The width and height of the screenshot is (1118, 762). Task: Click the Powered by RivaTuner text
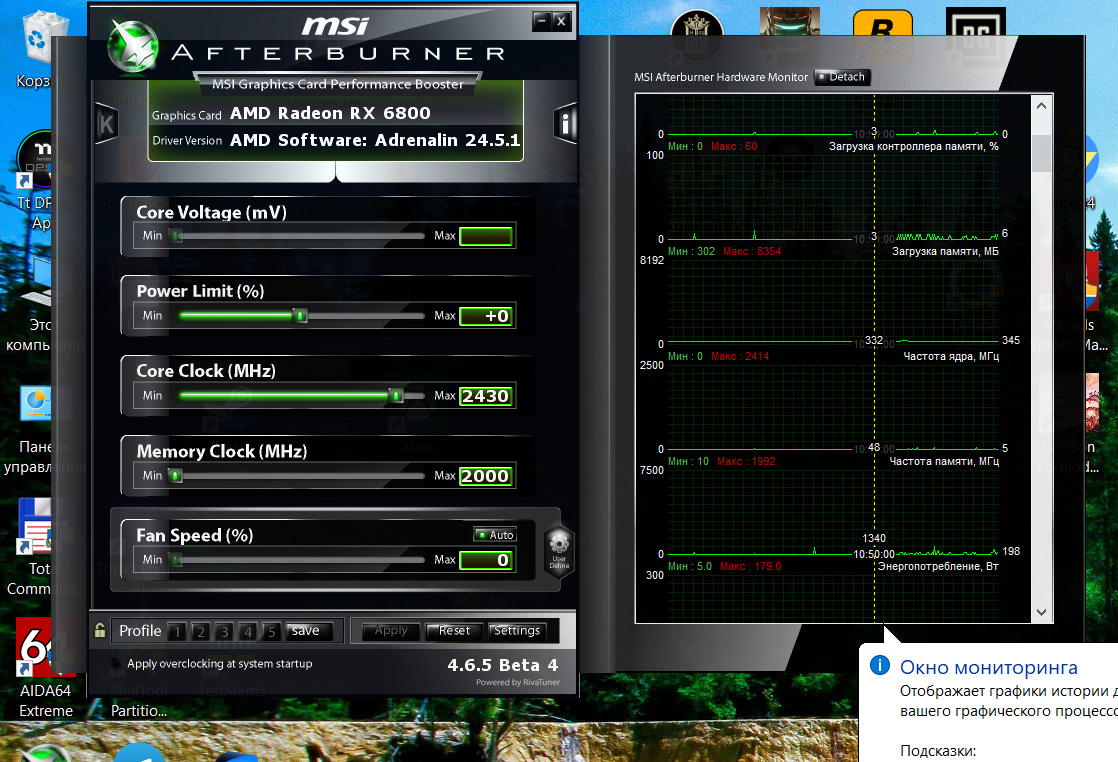pyautogui.click(x=518, y=682)
